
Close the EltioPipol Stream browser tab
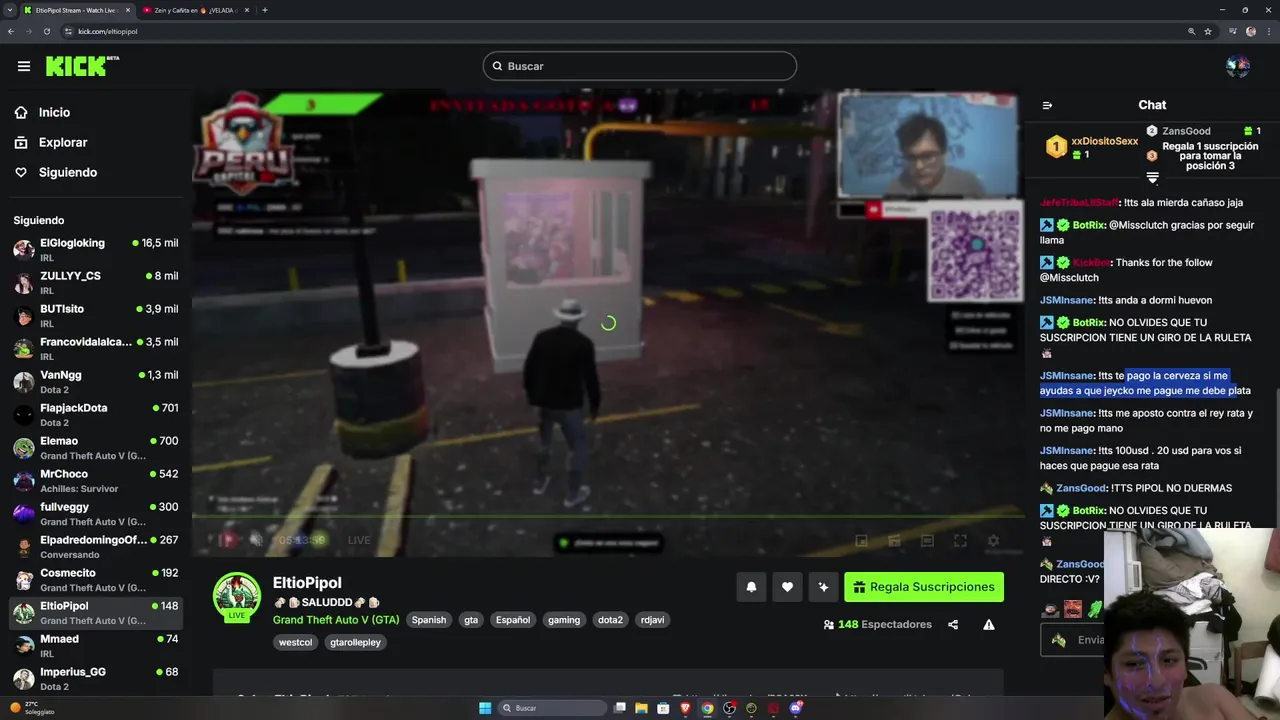128,10
